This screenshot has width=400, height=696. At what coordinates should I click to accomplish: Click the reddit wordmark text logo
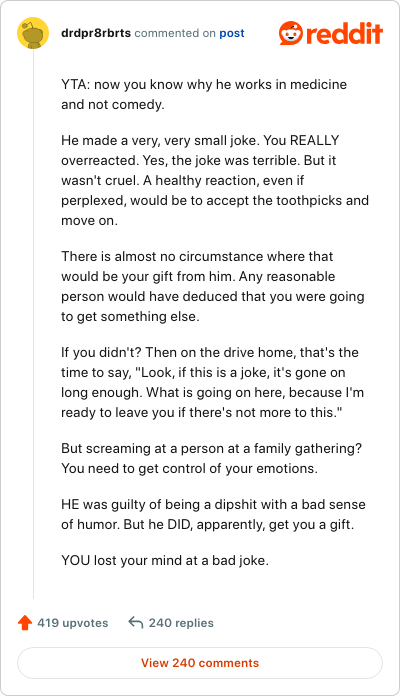coord(344,34)
